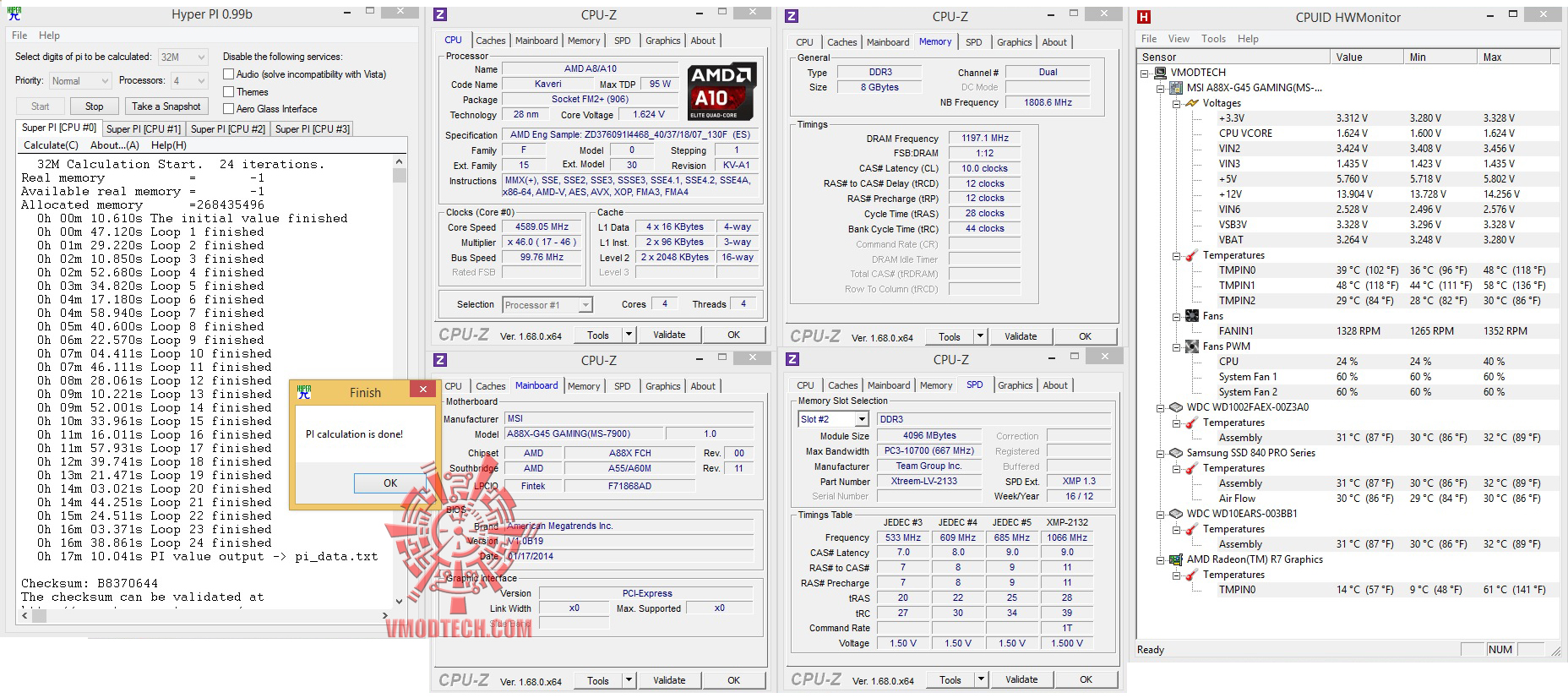Open About tab in CPU-Z SPD window
Viewport: 1568px width, 698px height.
(1055, 385)
